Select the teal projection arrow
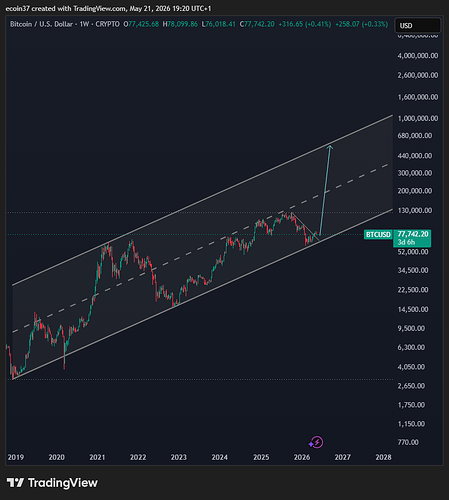449x500 pixels. [x=325, y=190]
